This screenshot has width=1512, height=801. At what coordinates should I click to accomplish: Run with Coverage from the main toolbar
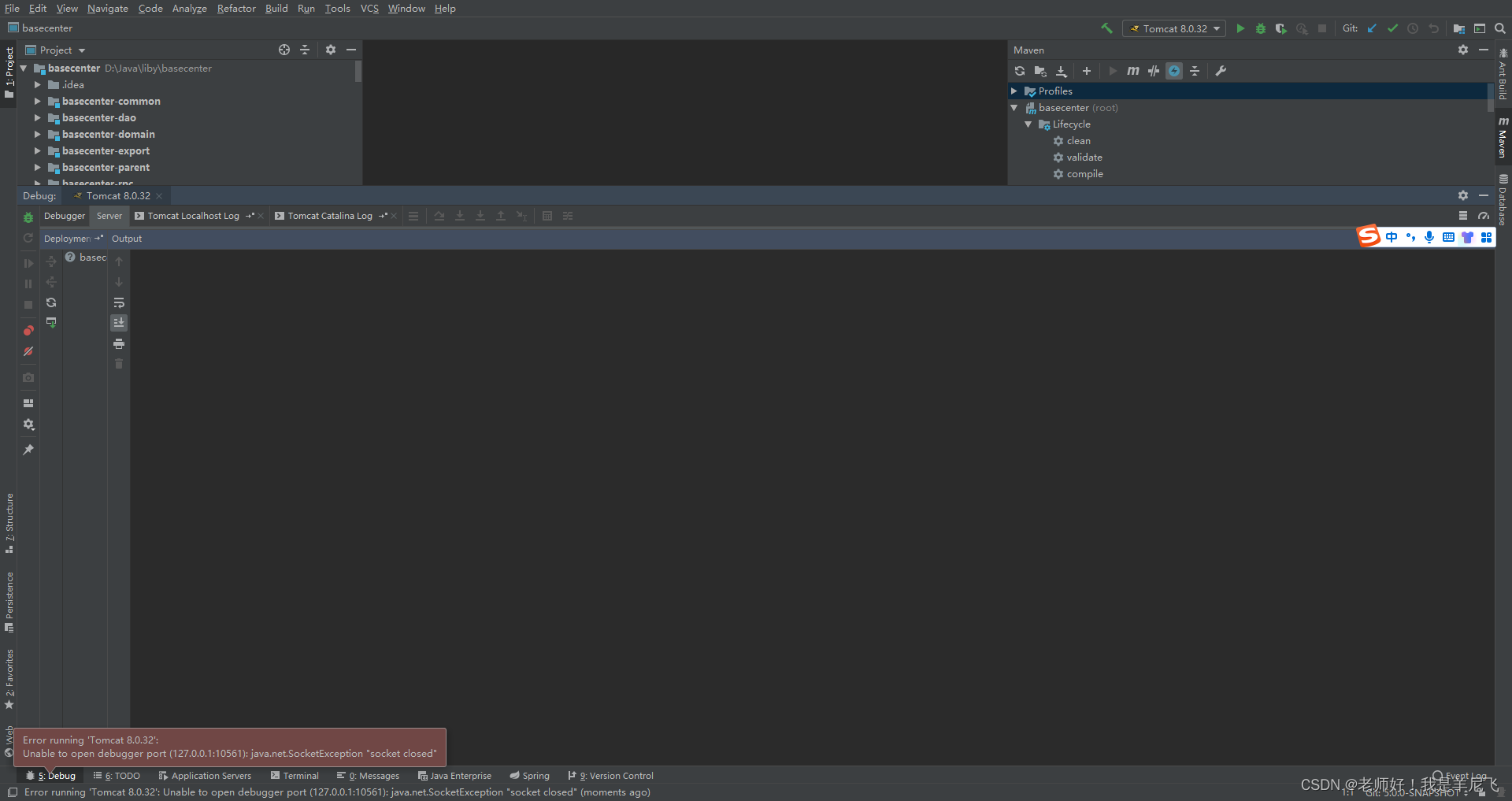point(1281,28)
